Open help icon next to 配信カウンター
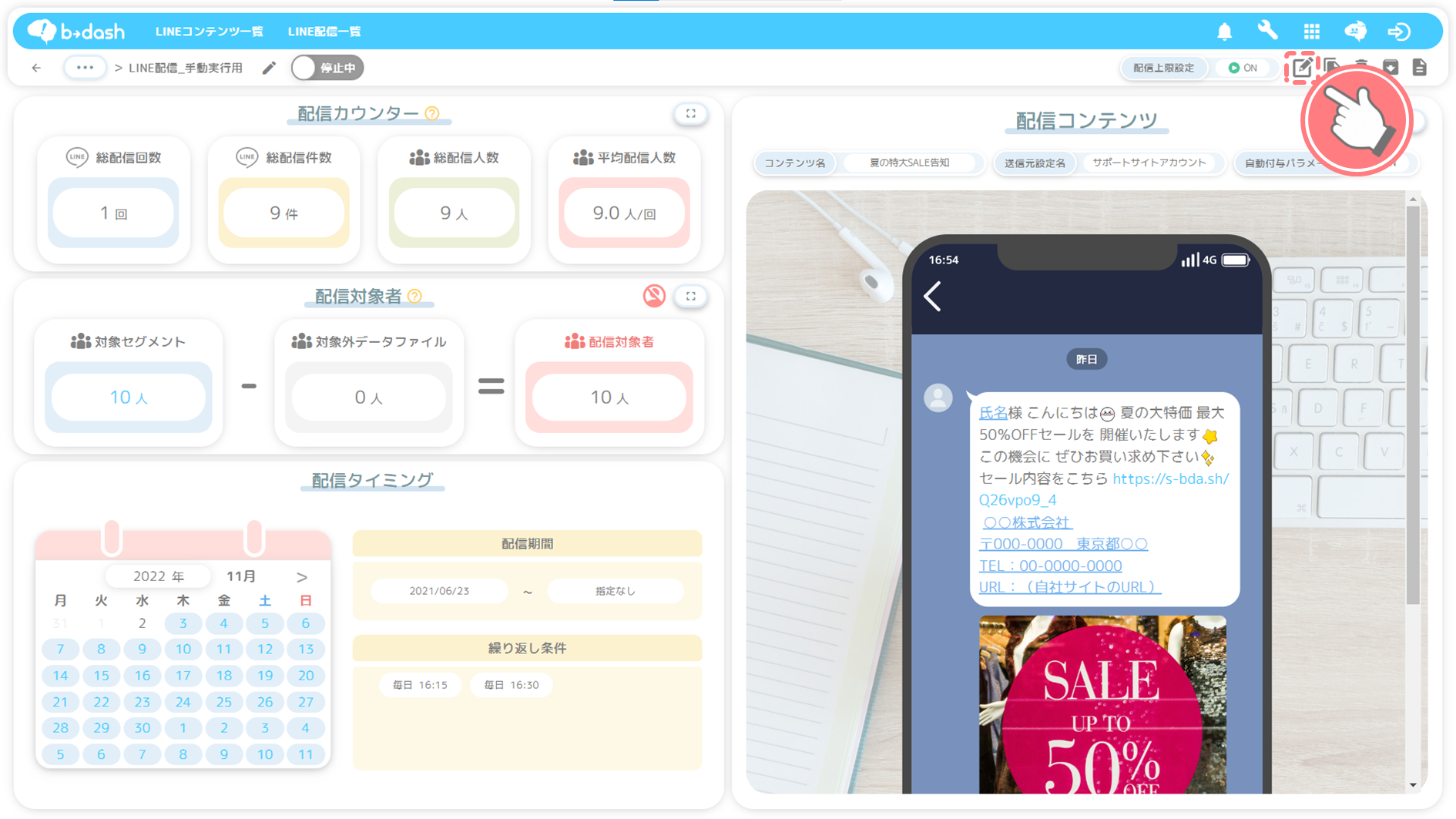 pos(432,113)
